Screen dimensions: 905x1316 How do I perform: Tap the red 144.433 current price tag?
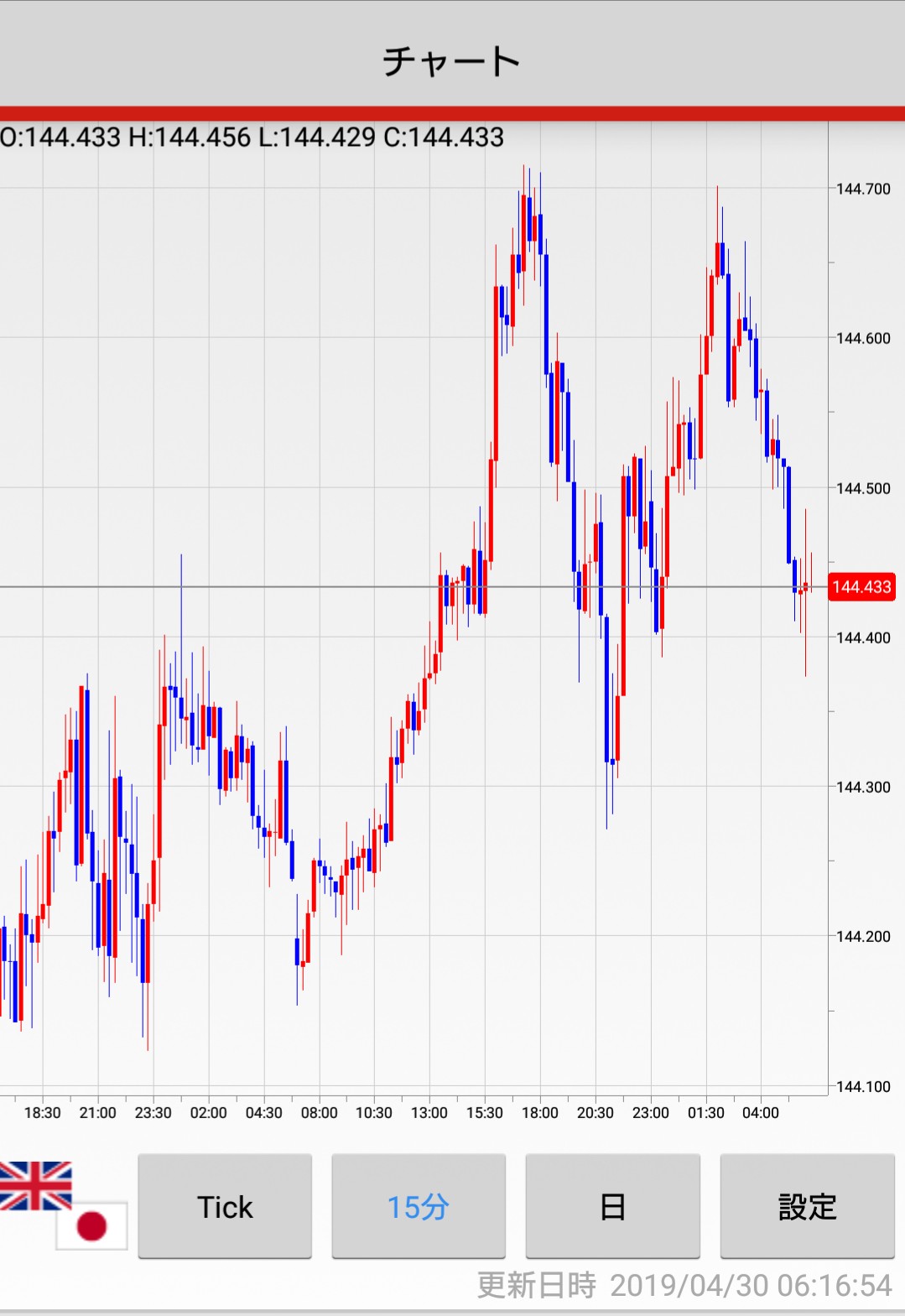861,587
